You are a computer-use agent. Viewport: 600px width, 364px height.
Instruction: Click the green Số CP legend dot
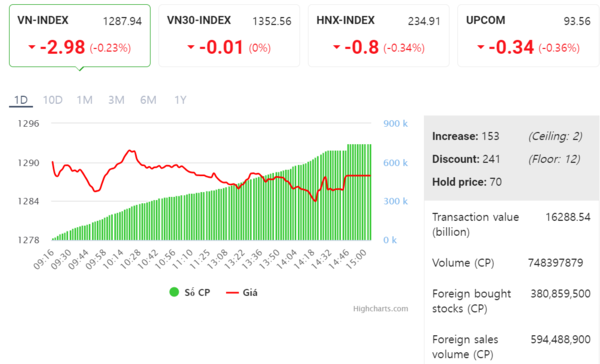pyautogui.click(x=174, y=292)
